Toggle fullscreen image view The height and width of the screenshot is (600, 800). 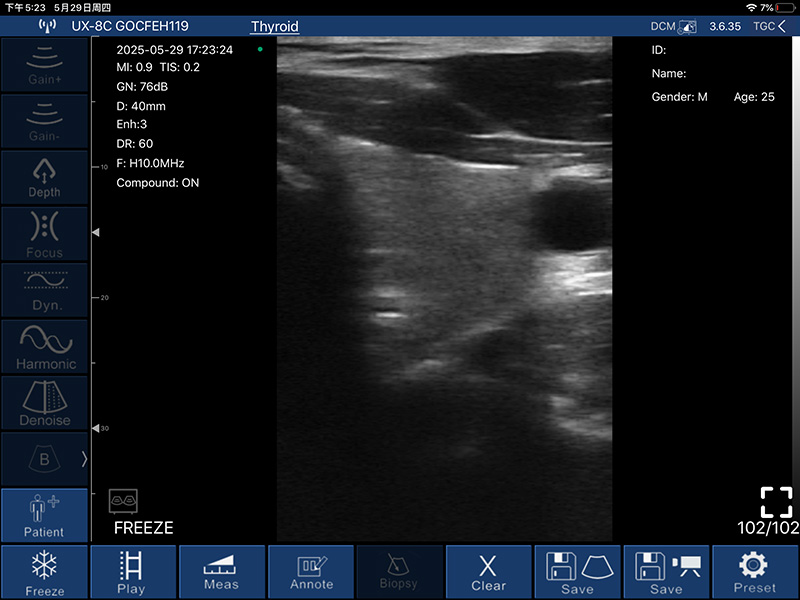776,502
